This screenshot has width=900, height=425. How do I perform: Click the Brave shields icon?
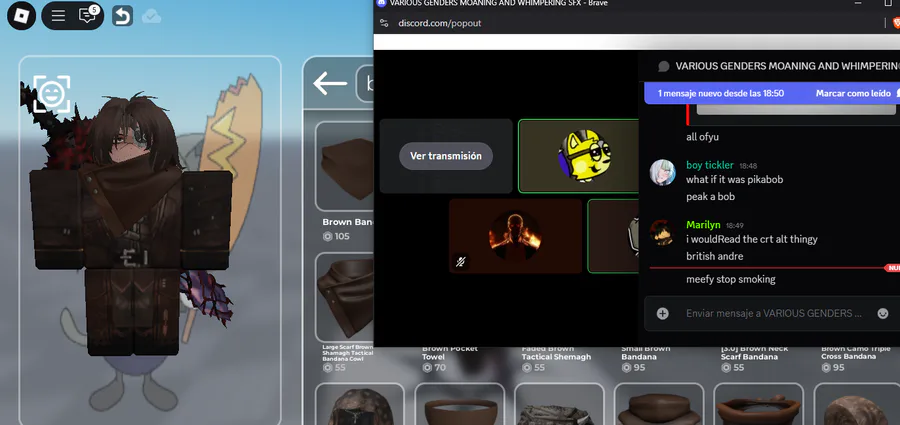pyautogui.click(x=896, y=23)
